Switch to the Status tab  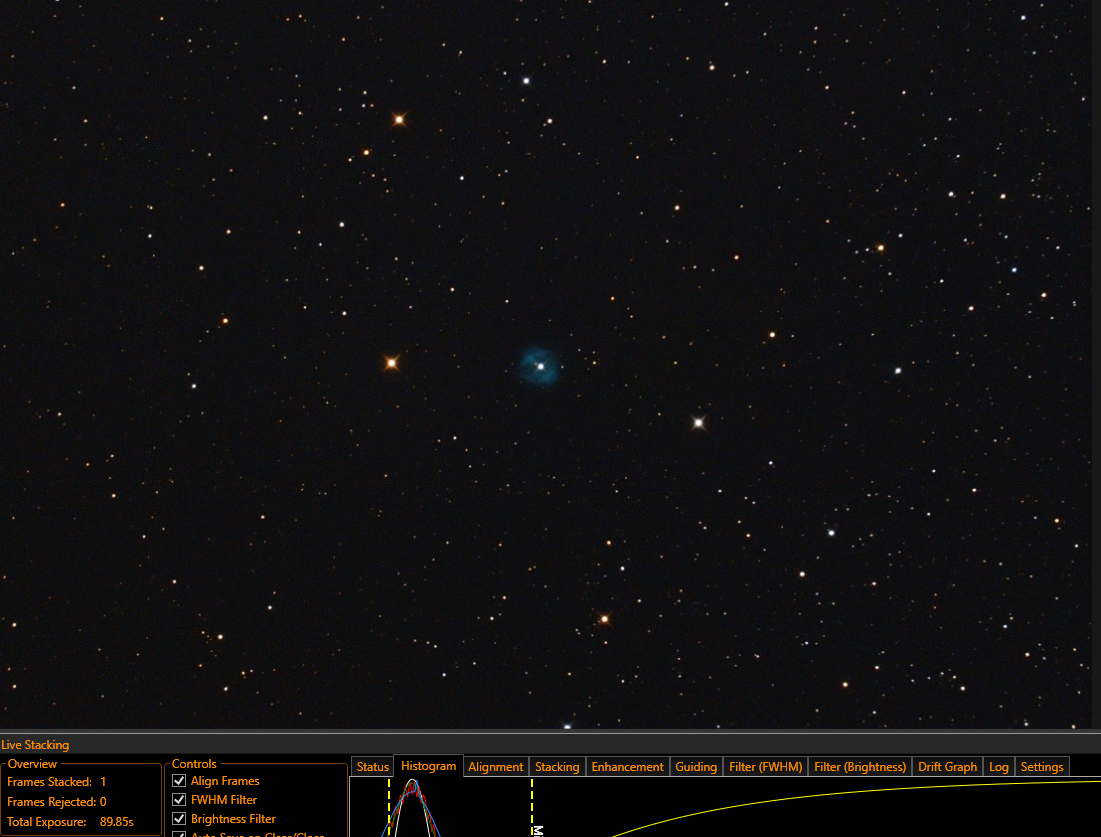[372, 767]
